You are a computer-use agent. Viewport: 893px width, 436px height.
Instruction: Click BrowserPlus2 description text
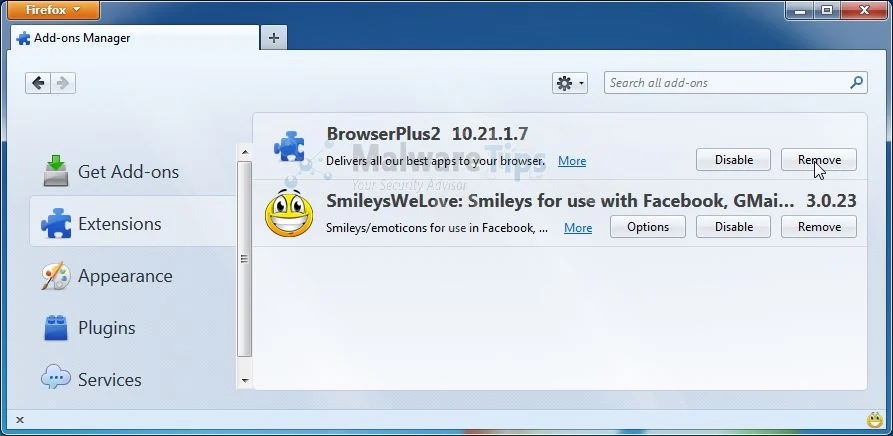pyautogui.click(x=436, y=161)
